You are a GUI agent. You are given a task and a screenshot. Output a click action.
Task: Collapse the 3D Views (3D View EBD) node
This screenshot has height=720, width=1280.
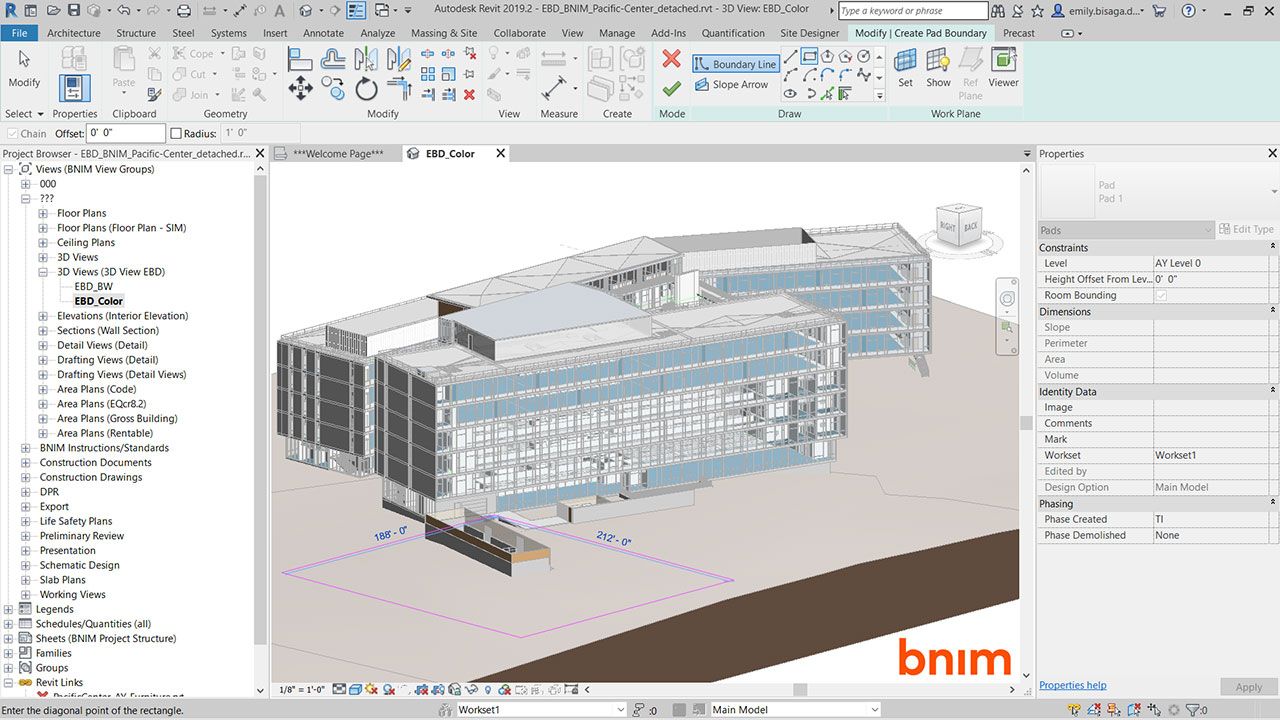[43, 272]
